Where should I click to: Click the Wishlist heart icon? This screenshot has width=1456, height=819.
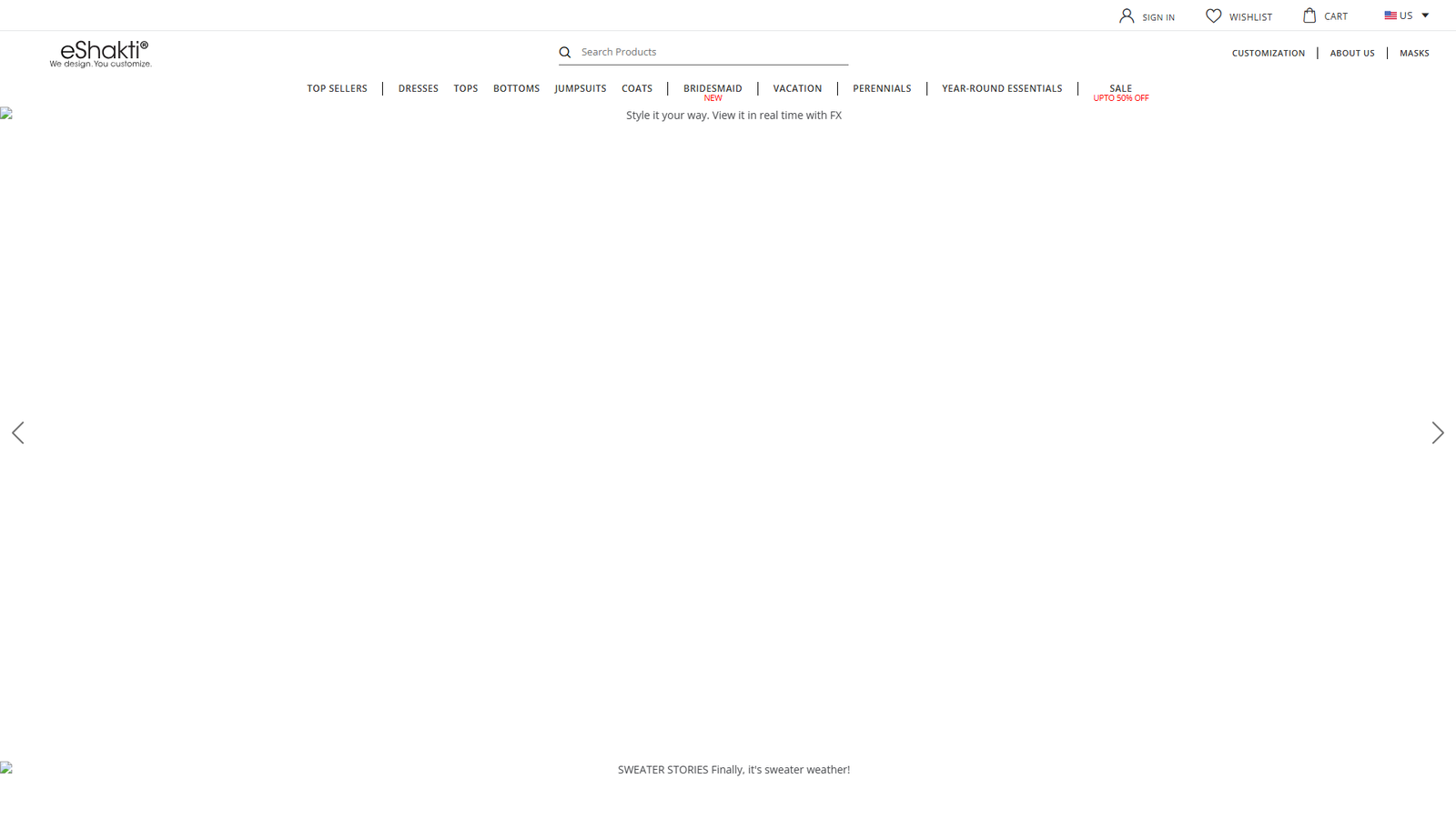(x=1213, y=15)
